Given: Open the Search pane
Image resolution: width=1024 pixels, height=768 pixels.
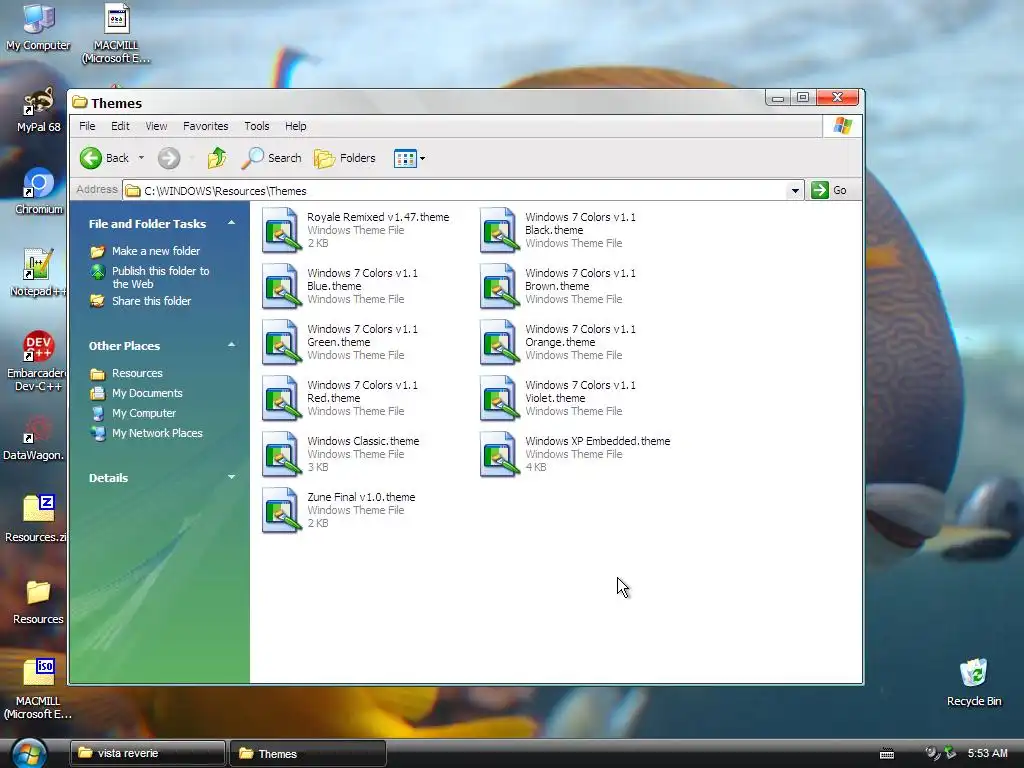Looking at the screenshot, I should (271, 158).
